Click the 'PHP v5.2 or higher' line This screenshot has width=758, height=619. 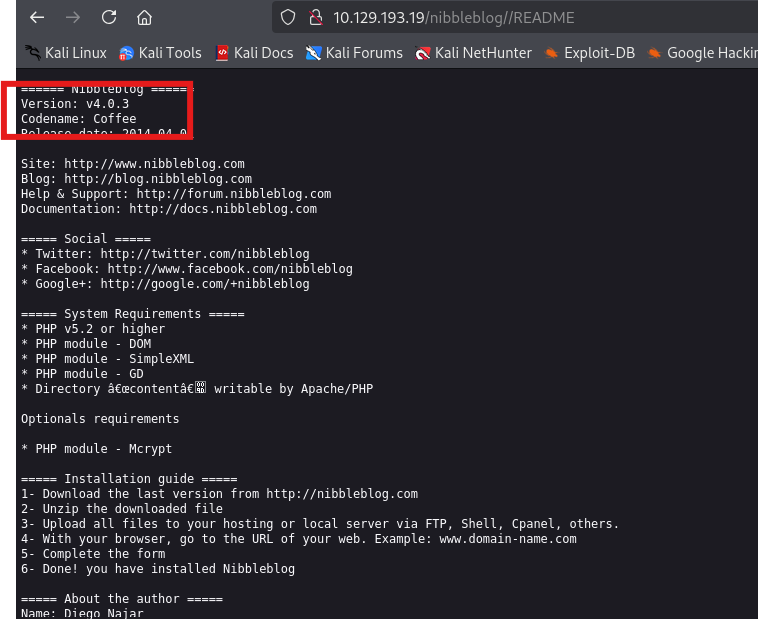click(x=93, y=328)
